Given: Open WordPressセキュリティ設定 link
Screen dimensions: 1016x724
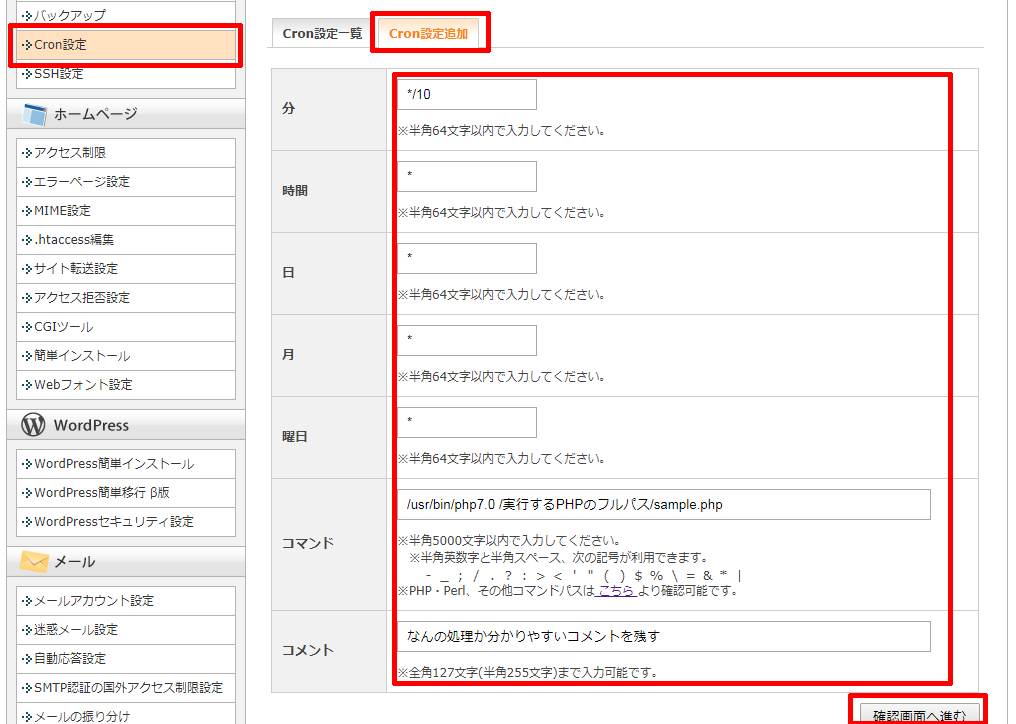Looking at the screenshot, I should tap(114, 522).
